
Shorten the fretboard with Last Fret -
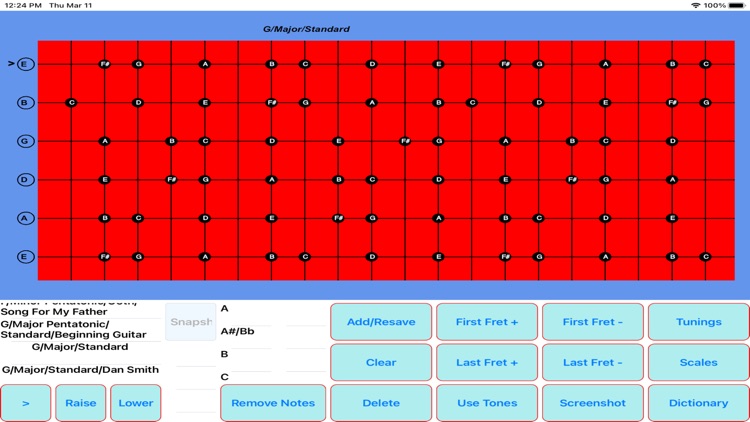click(593, 362)
